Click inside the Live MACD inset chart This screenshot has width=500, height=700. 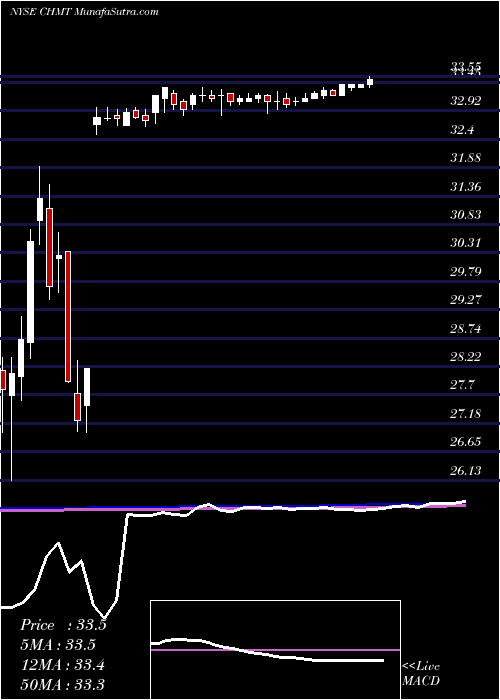pyautogui.click(x=275, y=650)
